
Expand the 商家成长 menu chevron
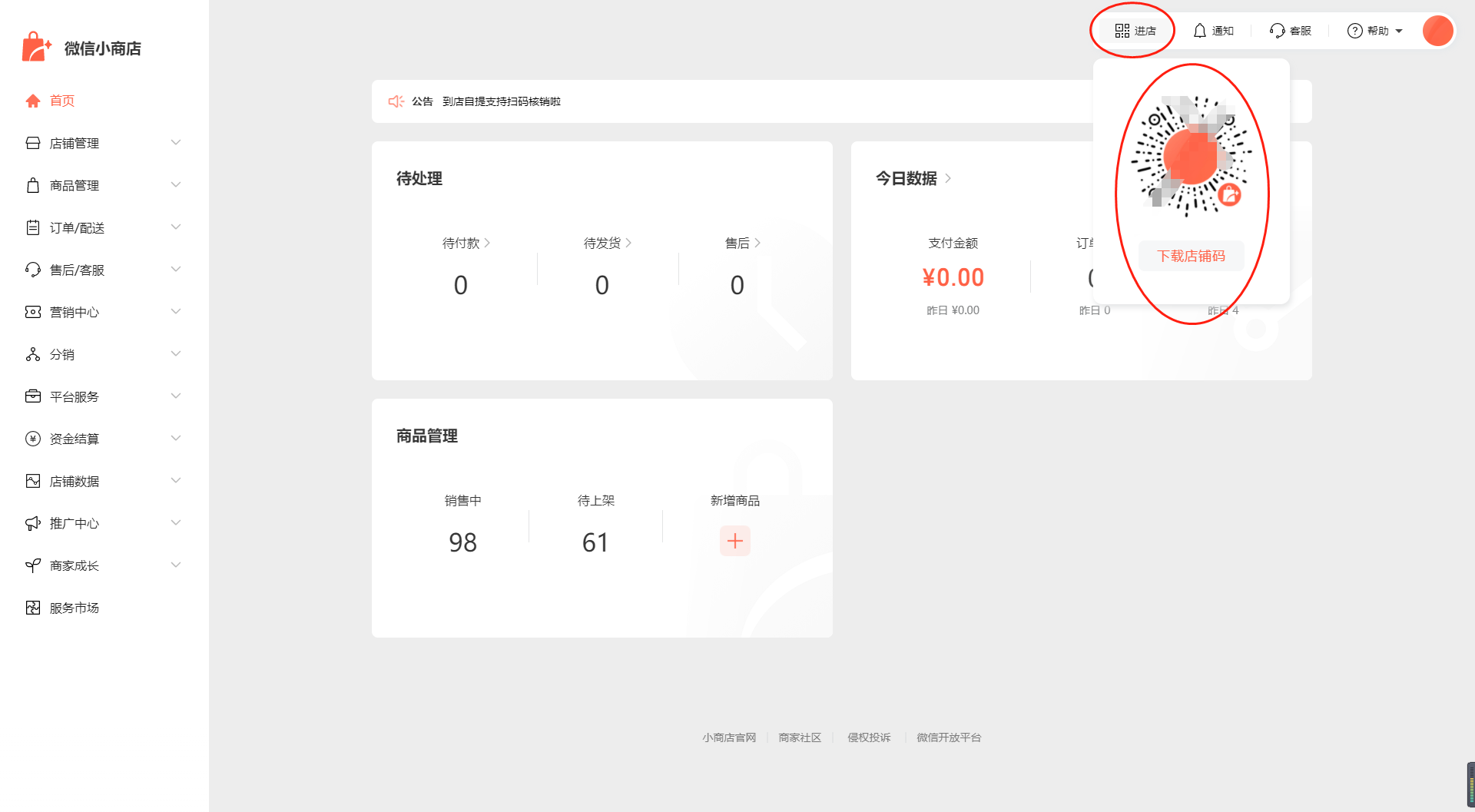point(176,565)
